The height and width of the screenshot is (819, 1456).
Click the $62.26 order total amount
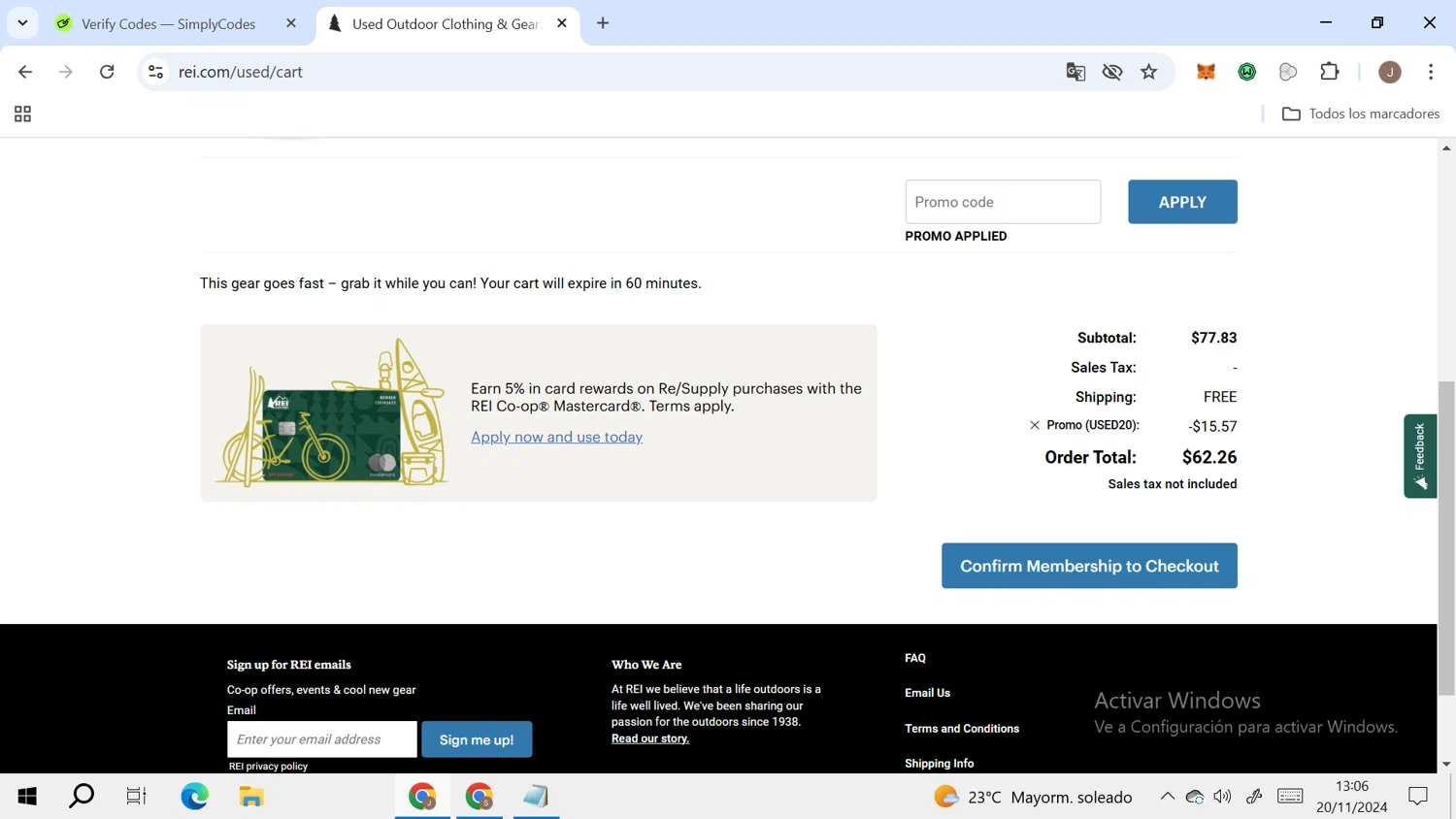click(1209, 457)
